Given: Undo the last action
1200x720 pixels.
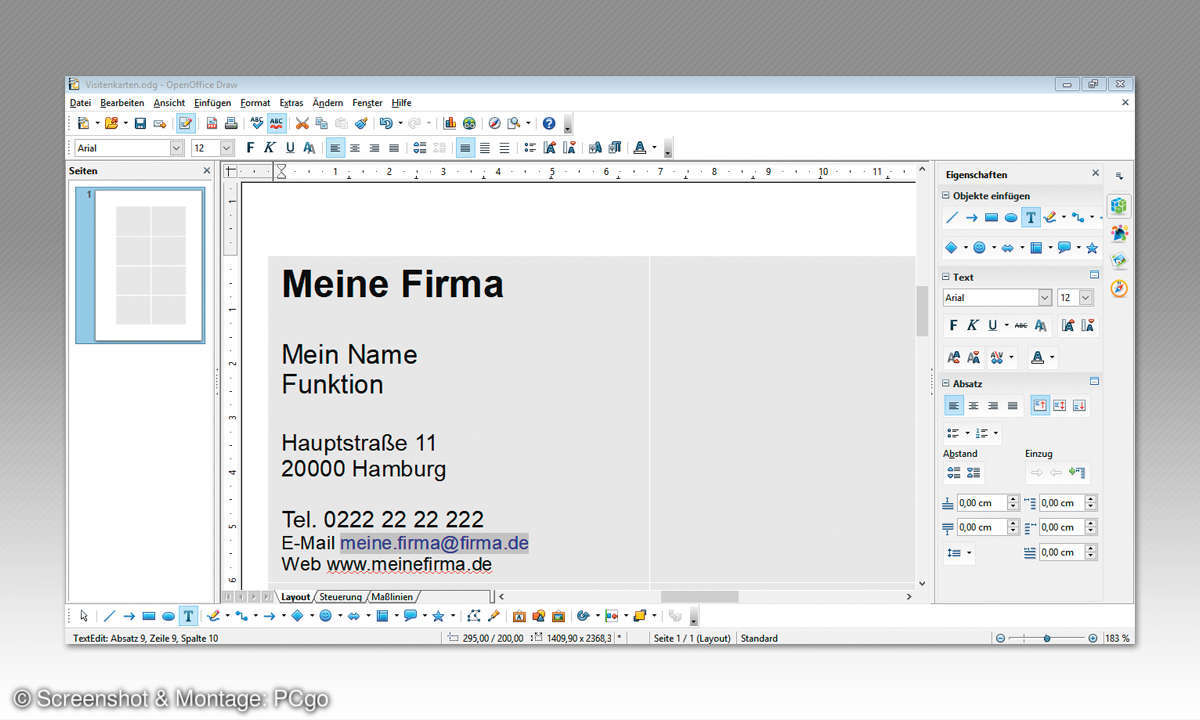Looking at the screenshot, I should pos(386,123).
